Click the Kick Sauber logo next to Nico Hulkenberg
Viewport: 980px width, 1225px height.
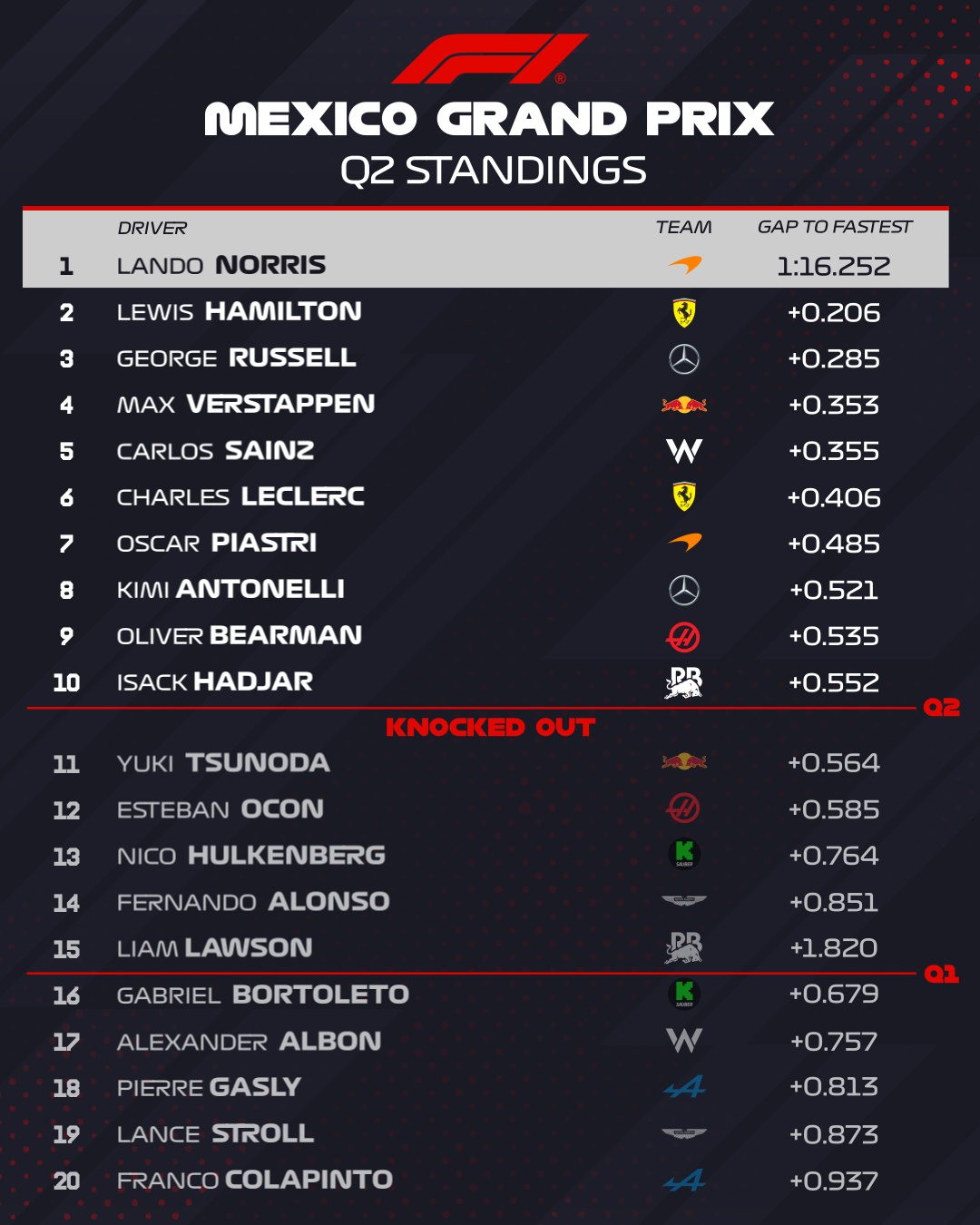tap(684, 853)
